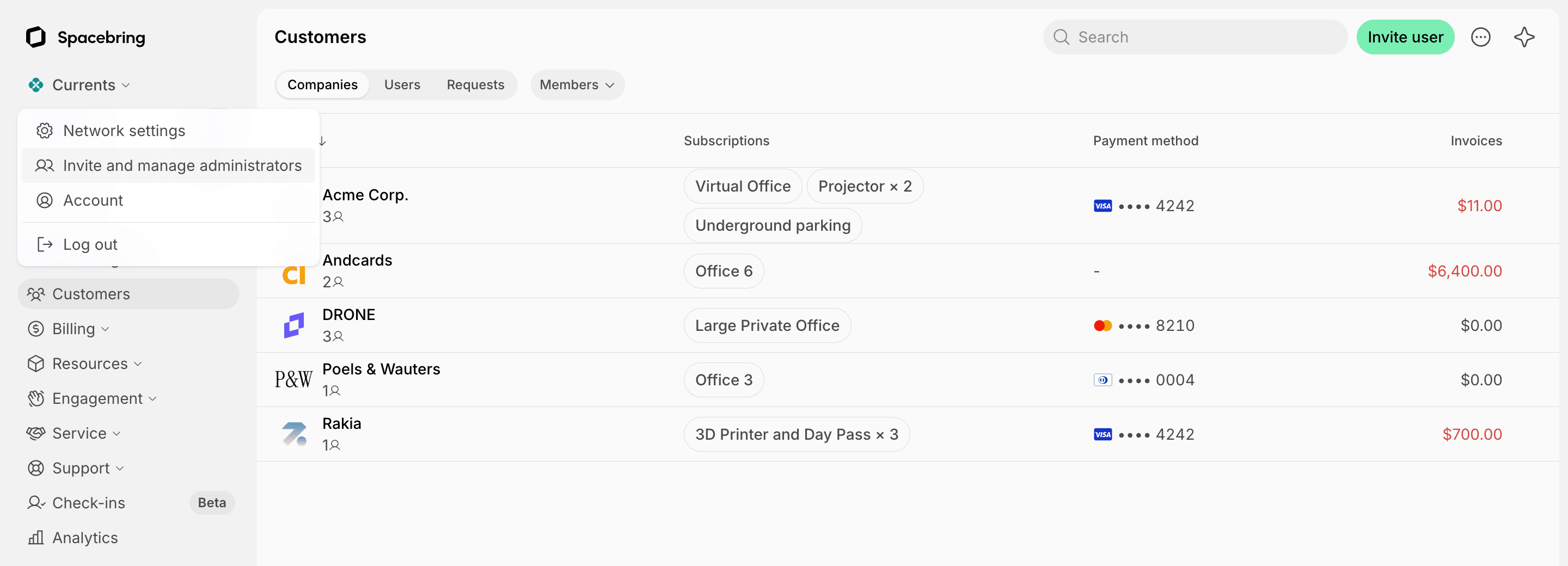Click the Resources cube icon
The height and width of the screenshot is (566, 1568).
click(x=36, y=364)
